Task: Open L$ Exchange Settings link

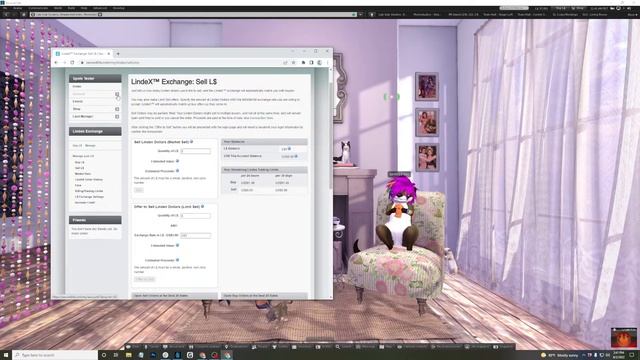Action: [x=89, y=196]
